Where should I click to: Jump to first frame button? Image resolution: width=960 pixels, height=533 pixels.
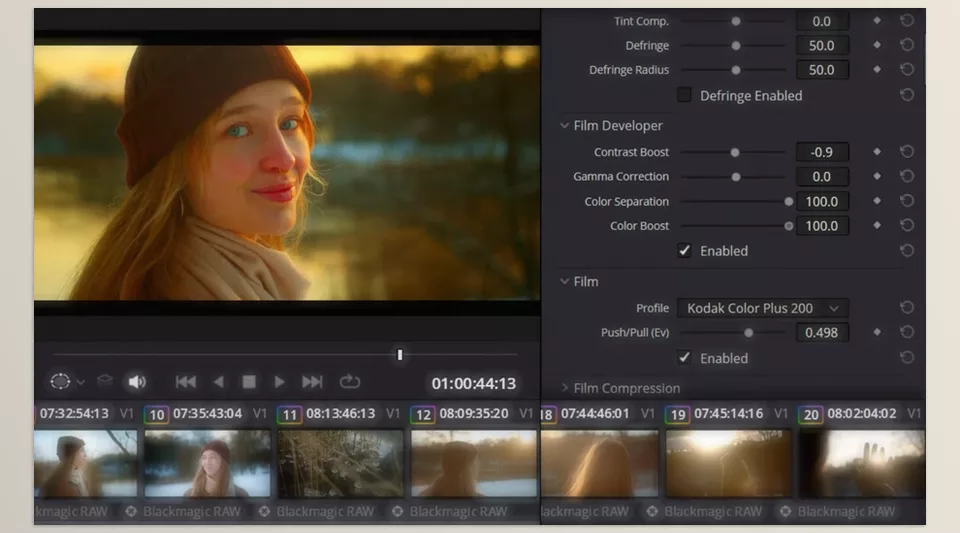coord(186,382)
